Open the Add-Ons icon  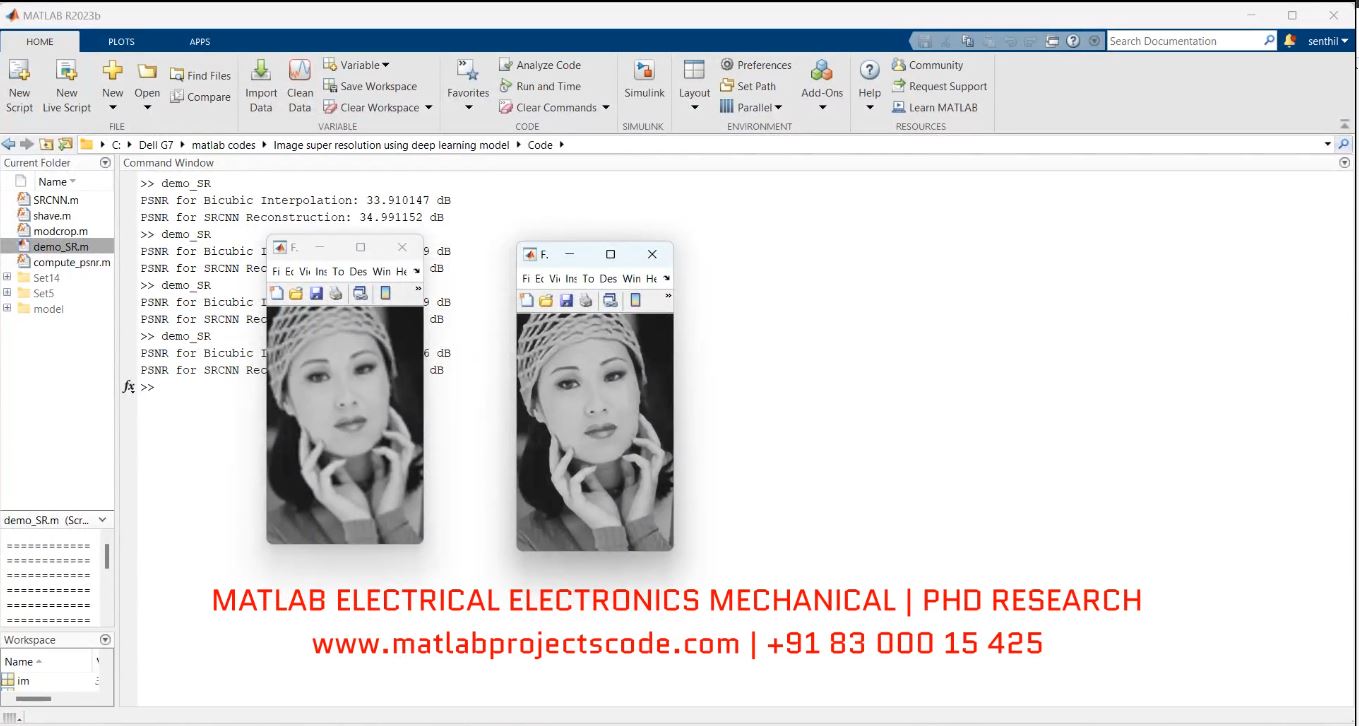click(822, 72)
